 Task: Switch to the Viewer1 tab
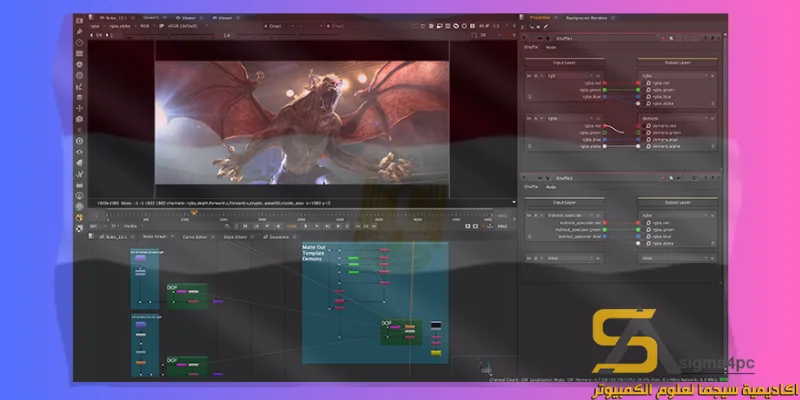tap(151, 17)
